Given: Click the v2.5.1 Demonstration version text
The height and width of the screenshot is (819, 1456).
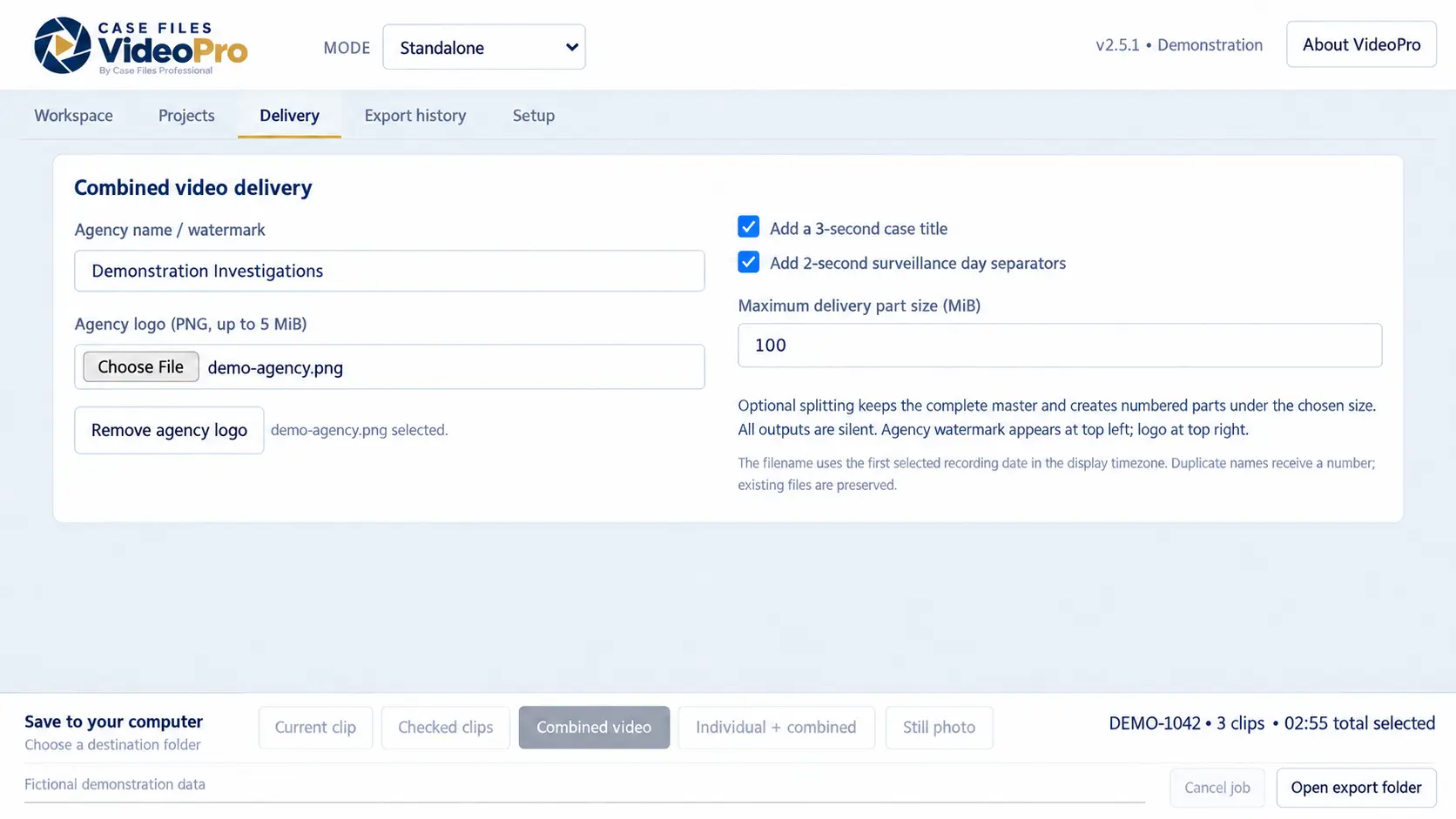Looking at the screenshot, I should point(1179,45).
